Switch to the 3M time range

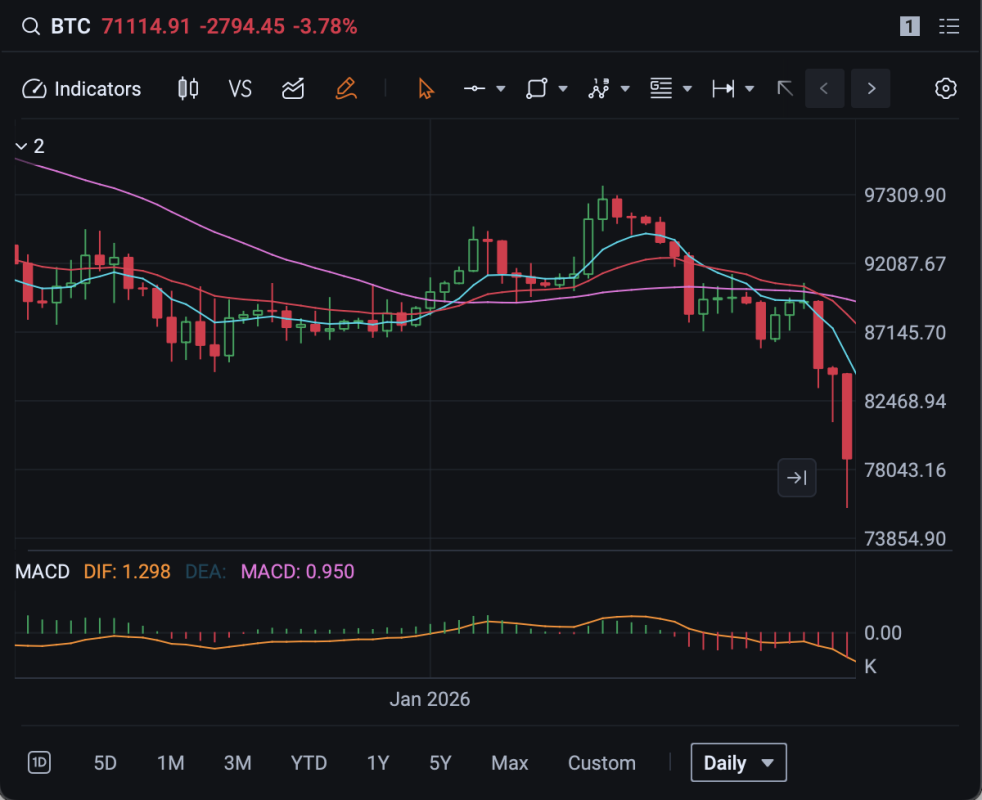237,763
